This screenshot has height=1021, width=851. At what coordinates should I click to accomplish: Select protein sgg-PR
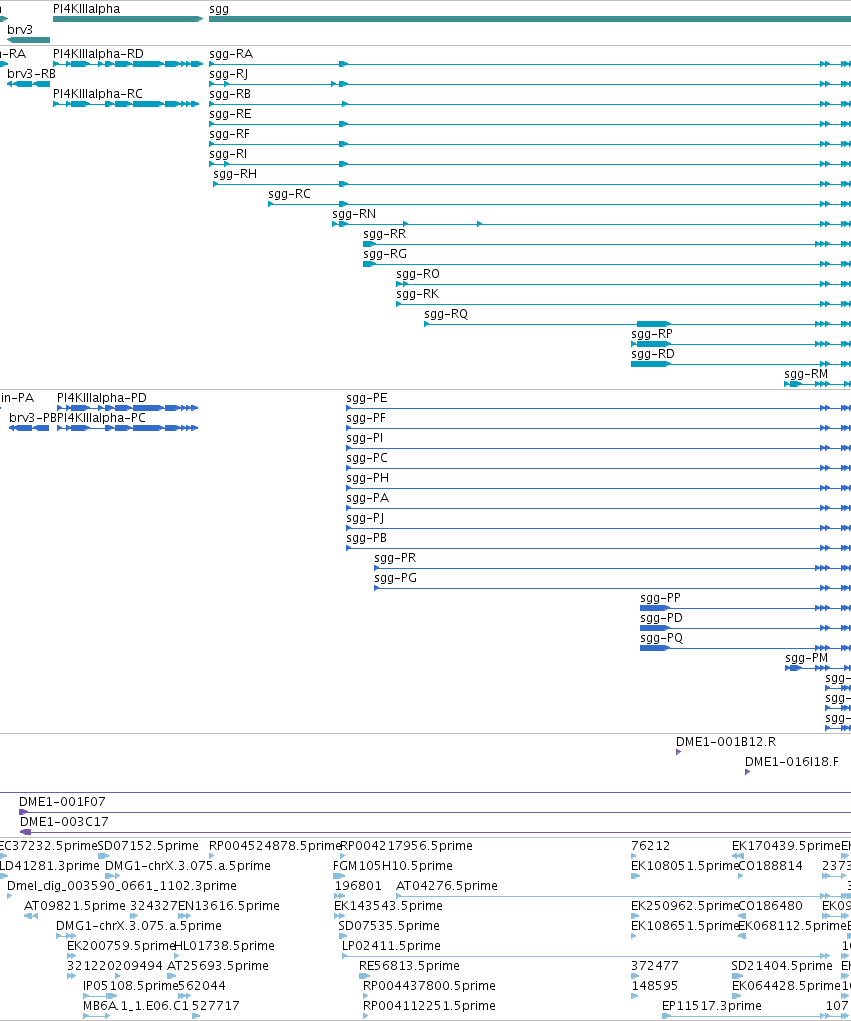point(612,568)
